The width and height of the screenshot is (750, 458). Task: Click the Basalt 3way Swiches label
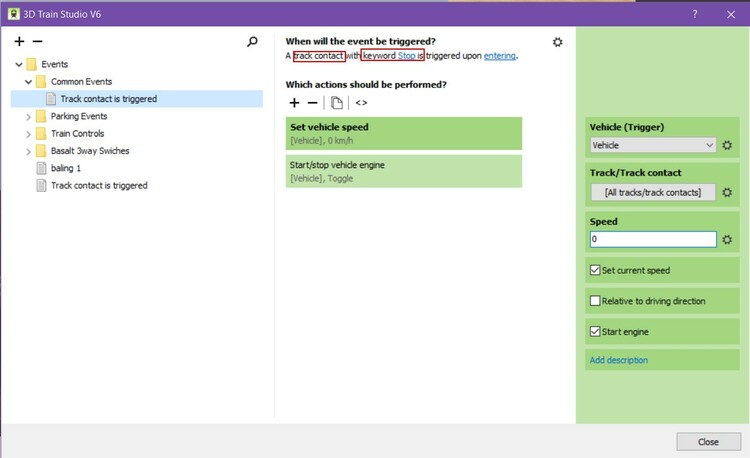[x=90, y=151]
